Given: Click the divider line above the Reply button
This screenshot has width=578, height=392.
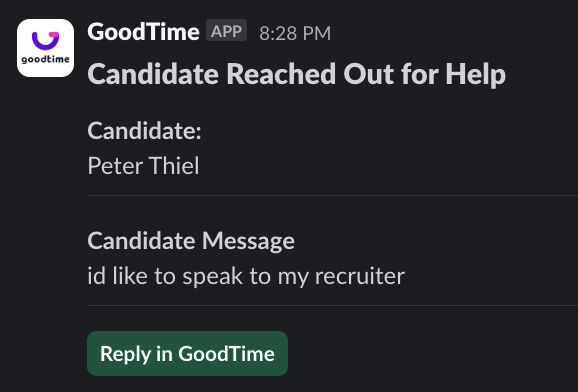Looking at the screenshot, I should point(332,305).
